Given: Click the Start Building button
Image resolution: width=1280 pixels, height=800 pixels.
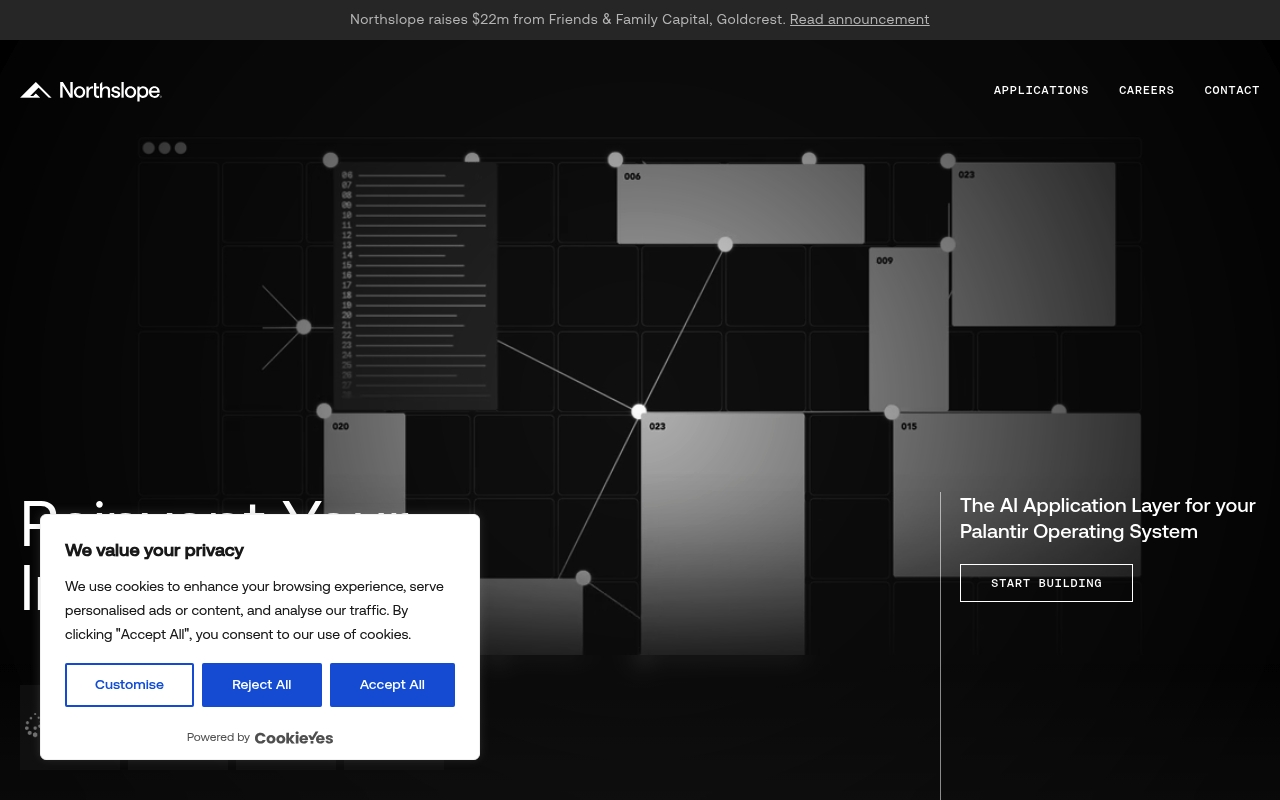Looking at the screenshot, I should (x=1046, y=583).
